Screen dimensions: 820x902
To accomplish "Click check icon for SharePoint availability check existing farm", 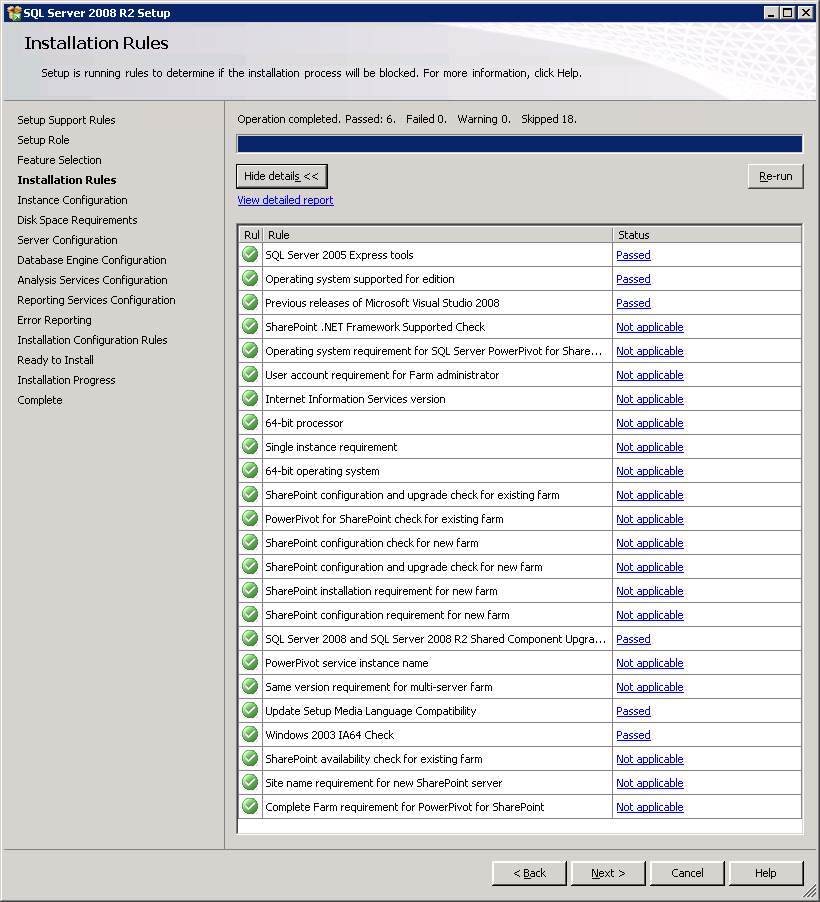I will (x=250, y=759).
